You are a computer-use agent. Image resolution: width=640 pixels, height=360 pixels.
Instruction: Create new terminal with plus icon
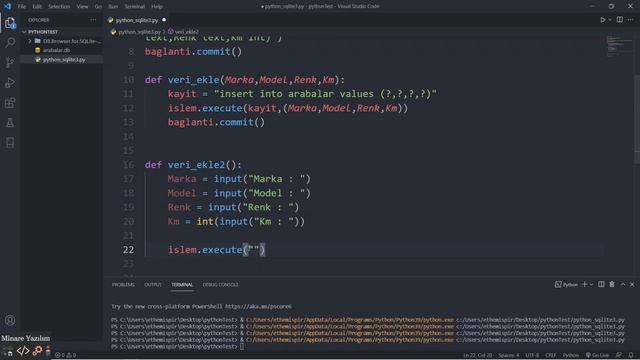[x=584, y=284]
